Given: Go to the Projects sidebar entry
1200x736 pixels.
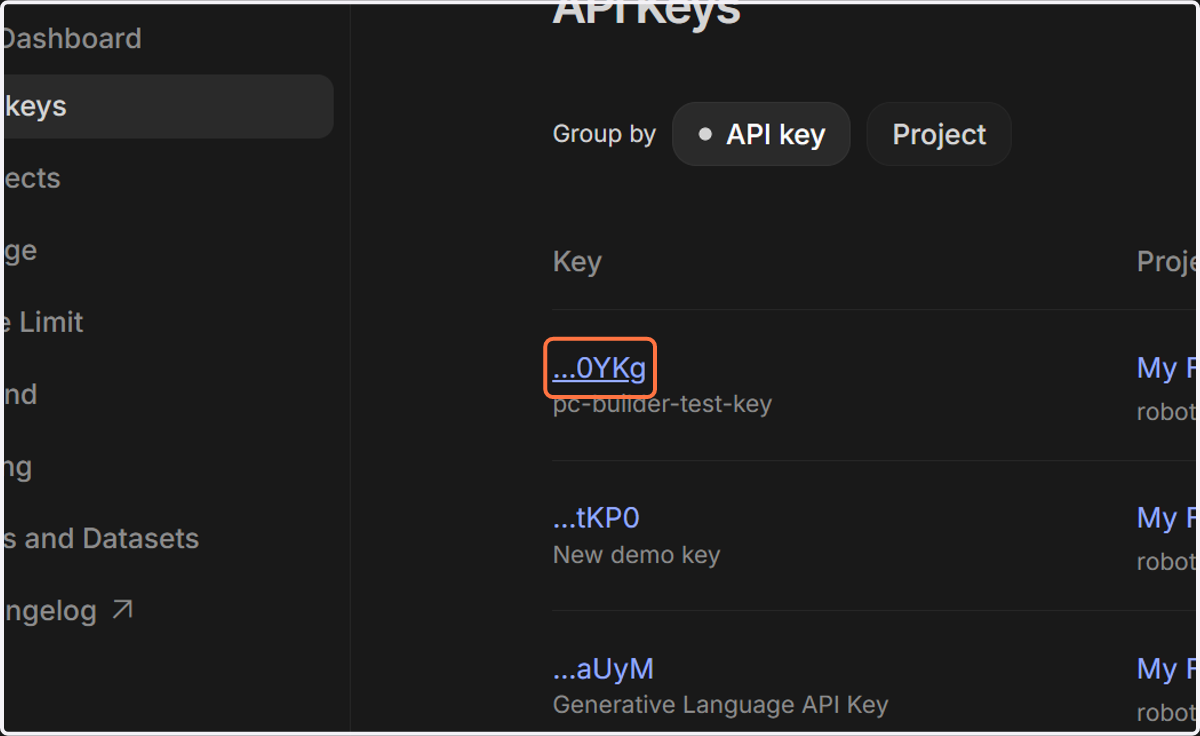Looking at the screenshot, I should [x=32, y=178].
